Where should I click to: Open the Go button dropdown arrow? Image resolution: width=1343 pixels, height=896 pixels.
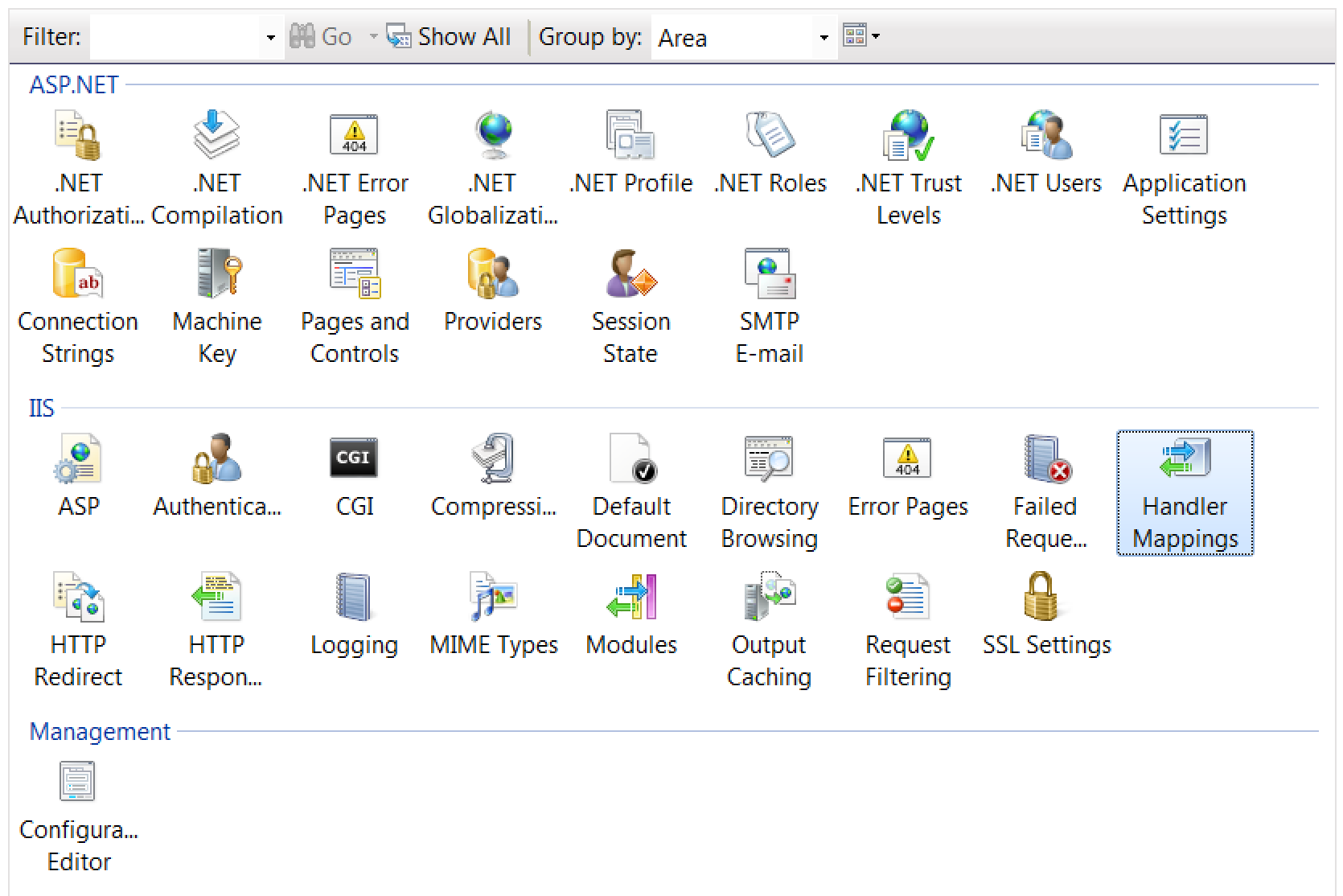(x=373, y=37)
